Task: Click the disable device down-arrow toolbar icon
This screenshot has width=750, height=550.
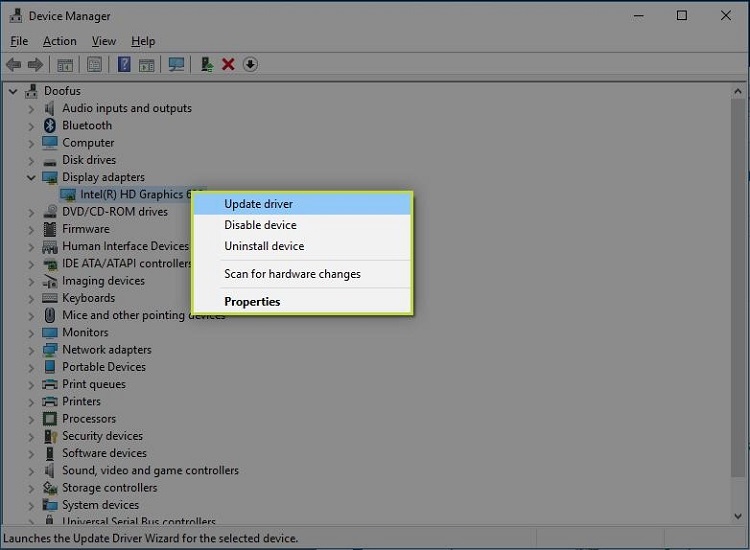Action: pos(250,64)
